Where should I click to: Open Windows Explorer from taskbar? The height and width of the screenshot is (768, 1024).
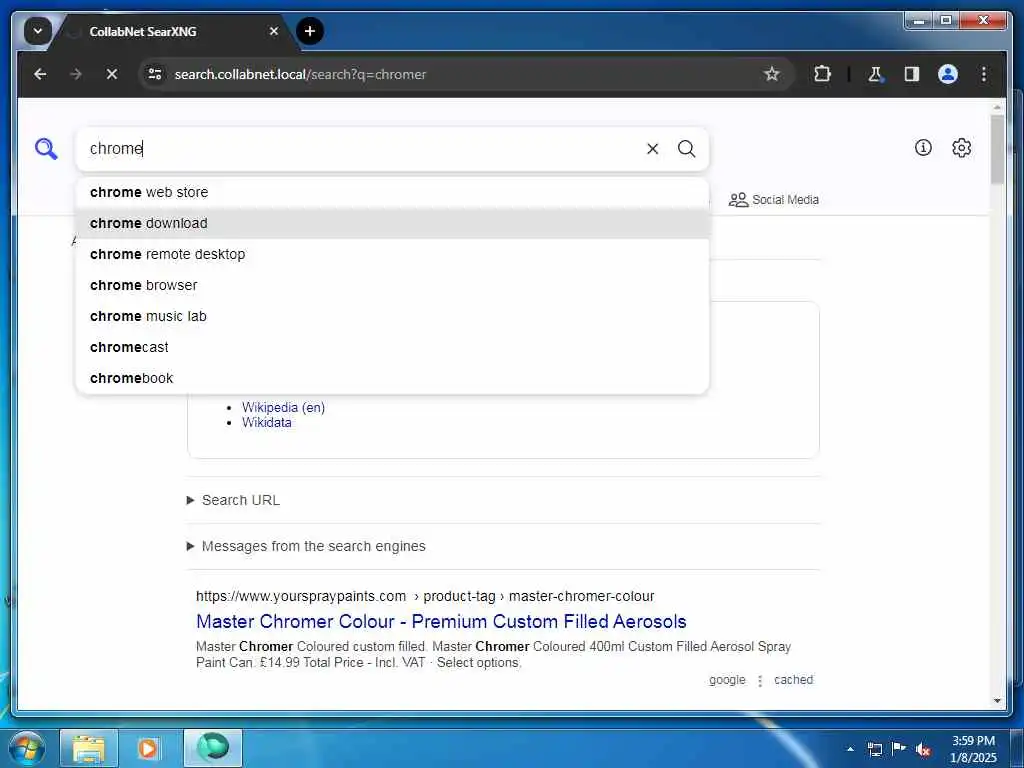[x=89, y=748]
